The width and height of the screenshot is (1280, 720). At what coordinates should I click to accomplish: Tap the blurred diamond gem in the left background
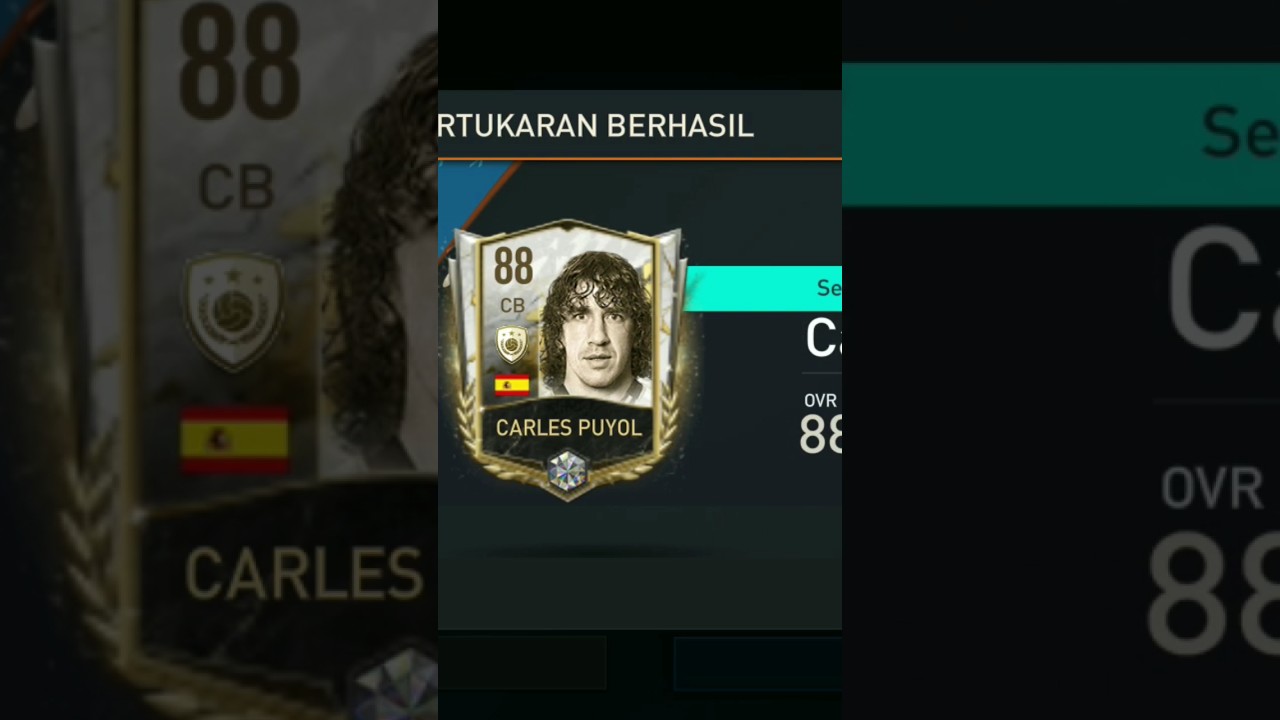(393, 683)
